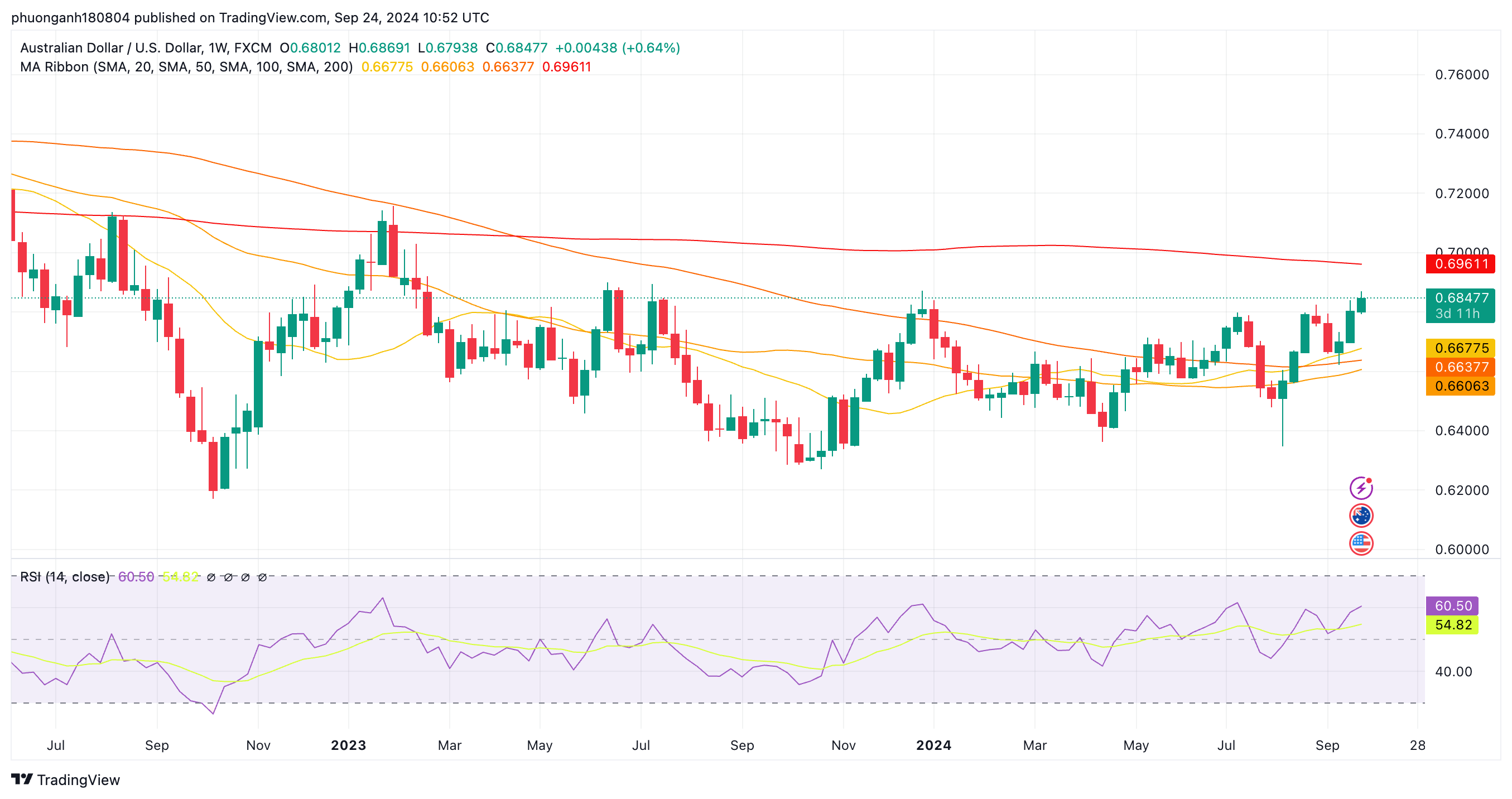Click the orange 0.66063 price scale label
This screenshot has width=1512, height=799.
coord(1460,386)
